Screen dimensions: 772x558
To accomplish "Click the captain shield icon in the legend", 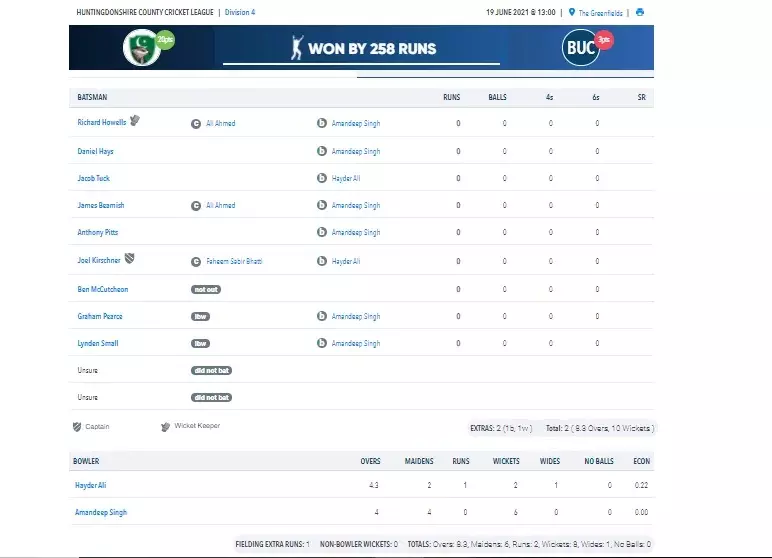I will (x=77, y=426).
